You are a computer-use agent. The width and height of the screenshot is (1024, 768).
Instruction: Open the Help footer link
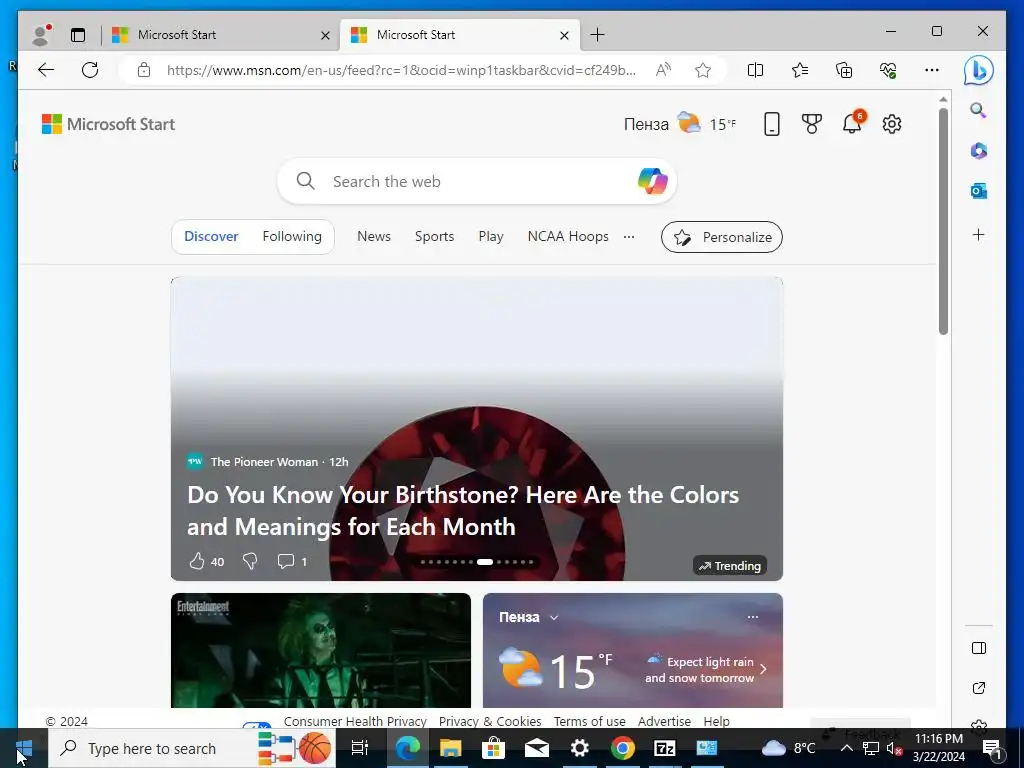[716, 721]
